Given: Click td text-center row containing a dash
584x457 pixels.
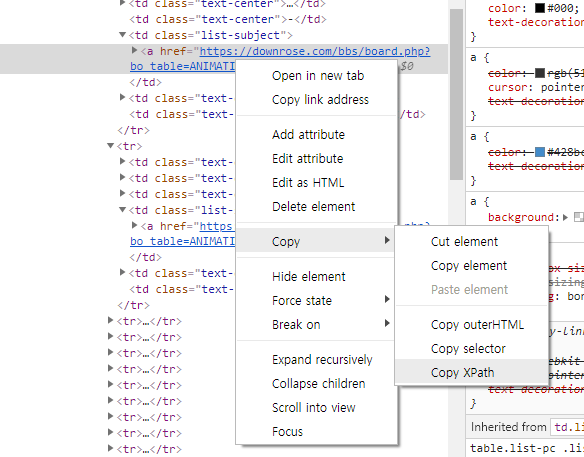Looking at the screenshot, I should tap(228, 19).
